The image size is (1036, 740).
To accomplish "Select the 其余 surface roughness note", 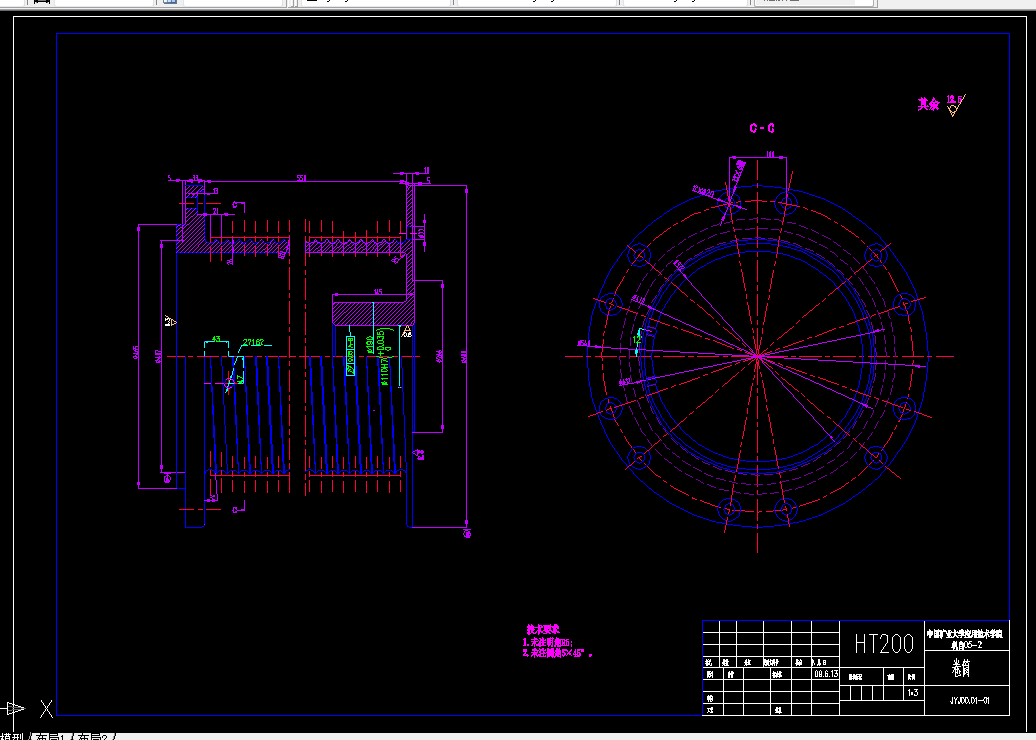I will 928,104.
